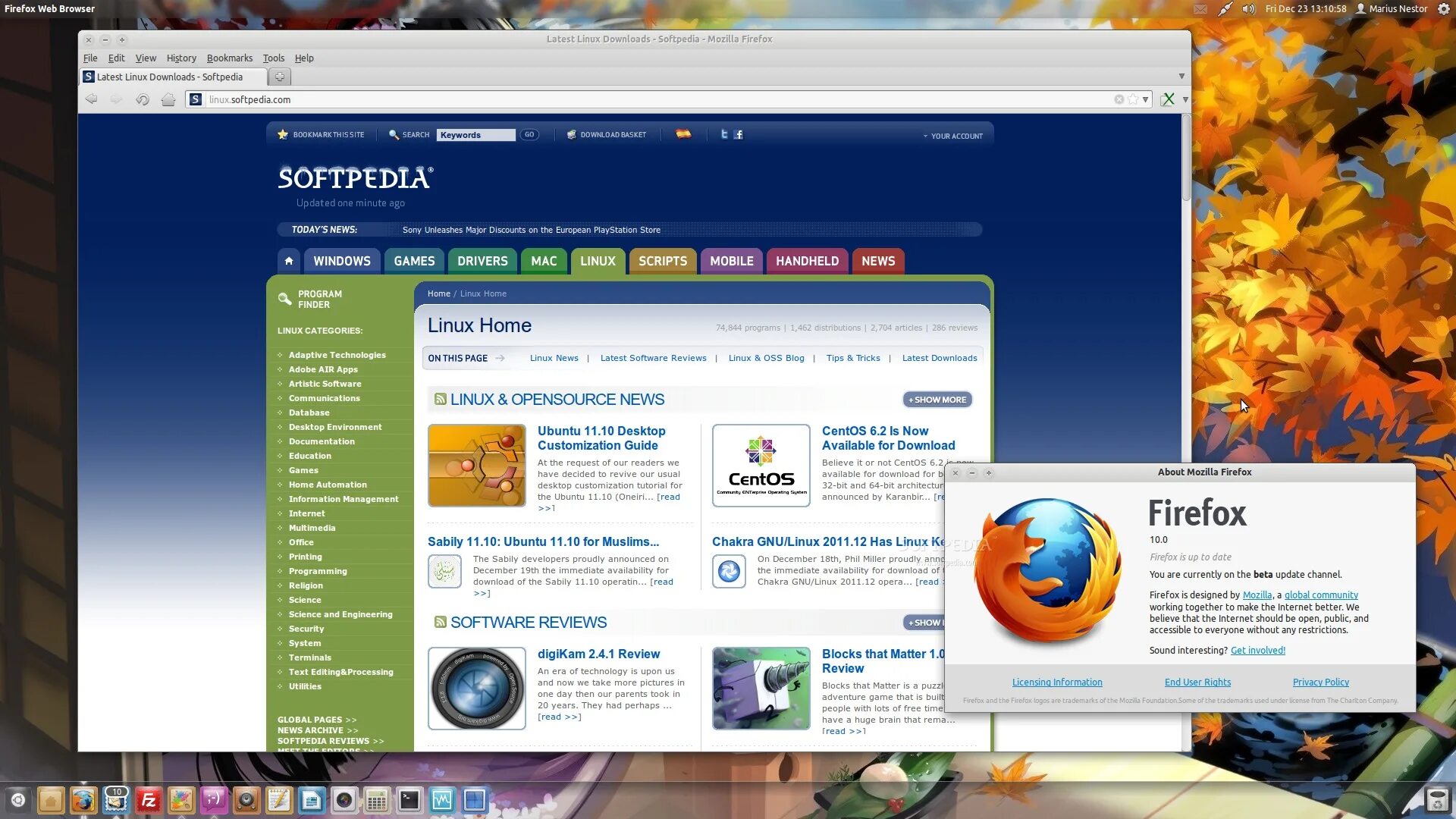This screenshot has height=819, width=1456.
Task: Open the File menu
Action: click(90, 58)
